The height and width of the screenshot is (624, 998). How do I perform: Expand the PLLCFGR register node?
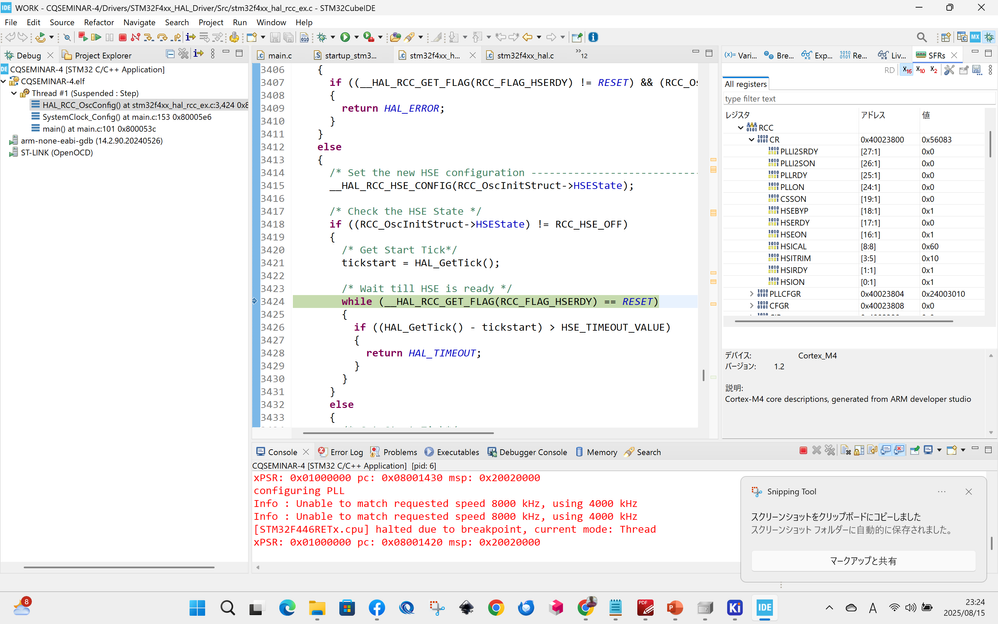[x=752, y=293]
